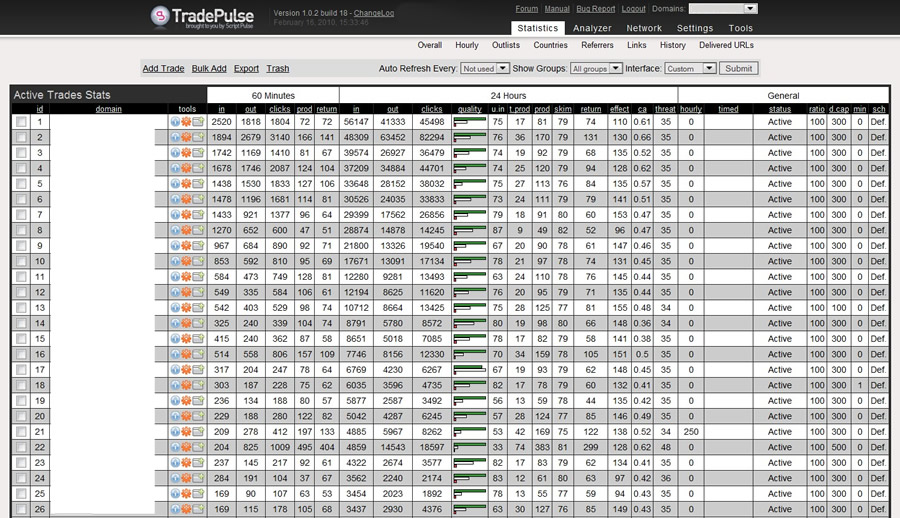Click the blue info icon in row 1
The image size is (900, 518).
176,122
